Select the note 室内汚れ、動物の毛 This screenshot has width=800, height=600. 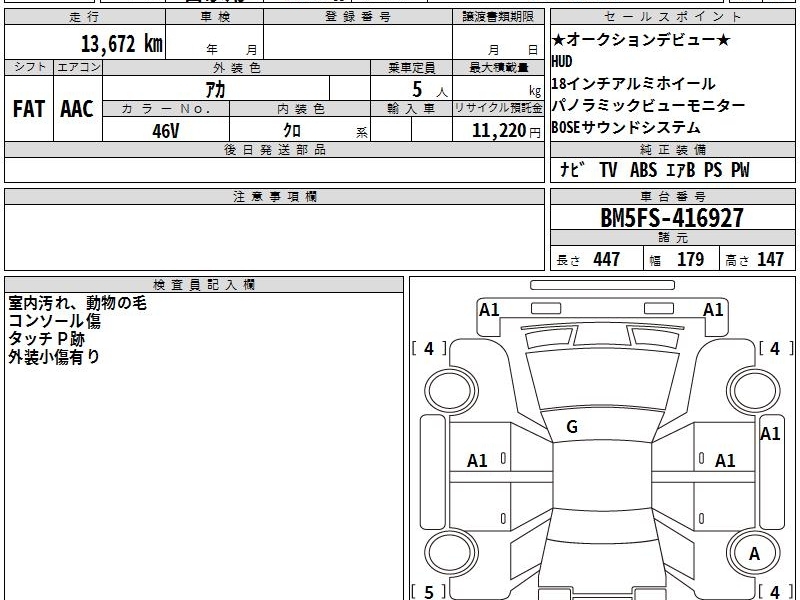pyautogui.click(x=78, y=303)
